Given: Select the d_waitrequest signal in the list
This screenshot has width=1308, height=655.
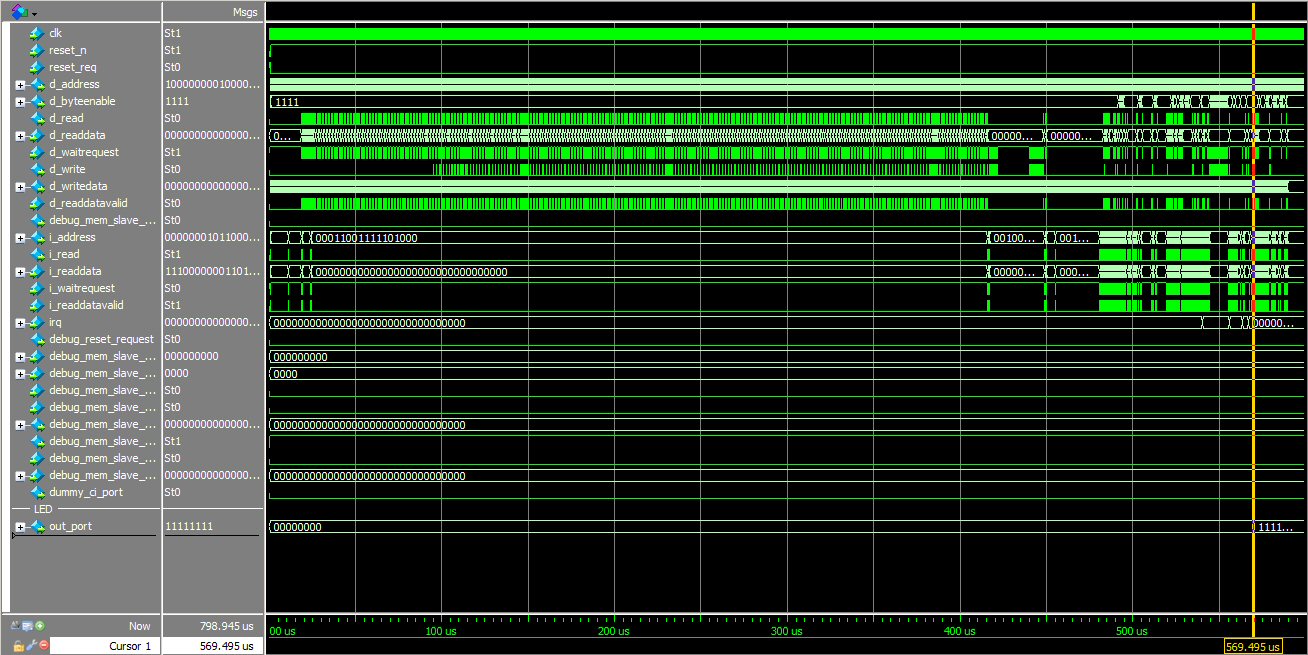Looking at the screenshot, I should (x=85, y=152).
